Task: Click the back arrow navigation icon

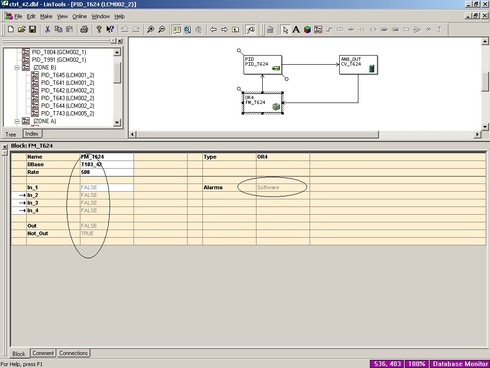Action: [x=213, y=30]
